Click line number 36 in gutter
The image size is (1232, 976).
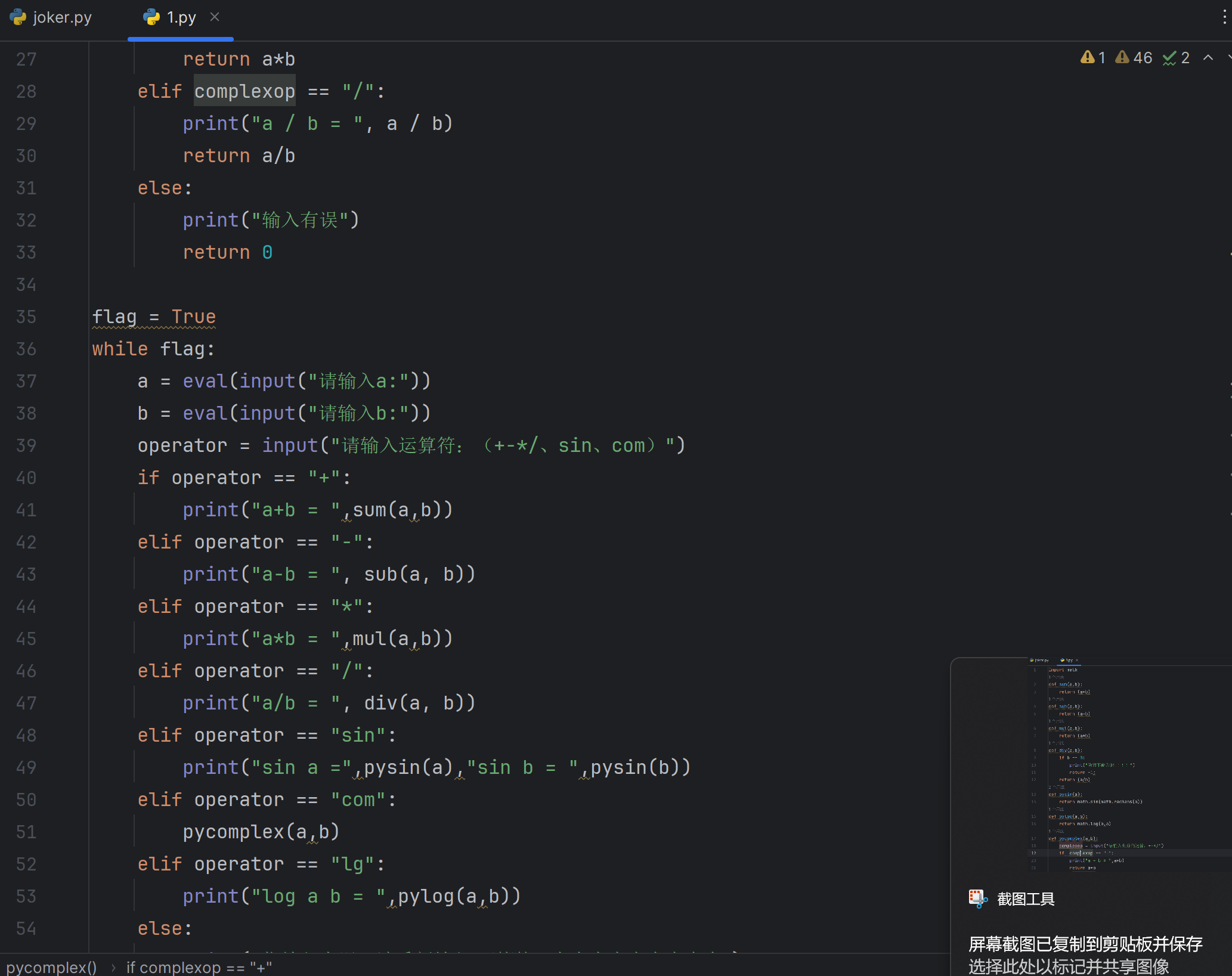pyautogui.click(x=26, y=349)
